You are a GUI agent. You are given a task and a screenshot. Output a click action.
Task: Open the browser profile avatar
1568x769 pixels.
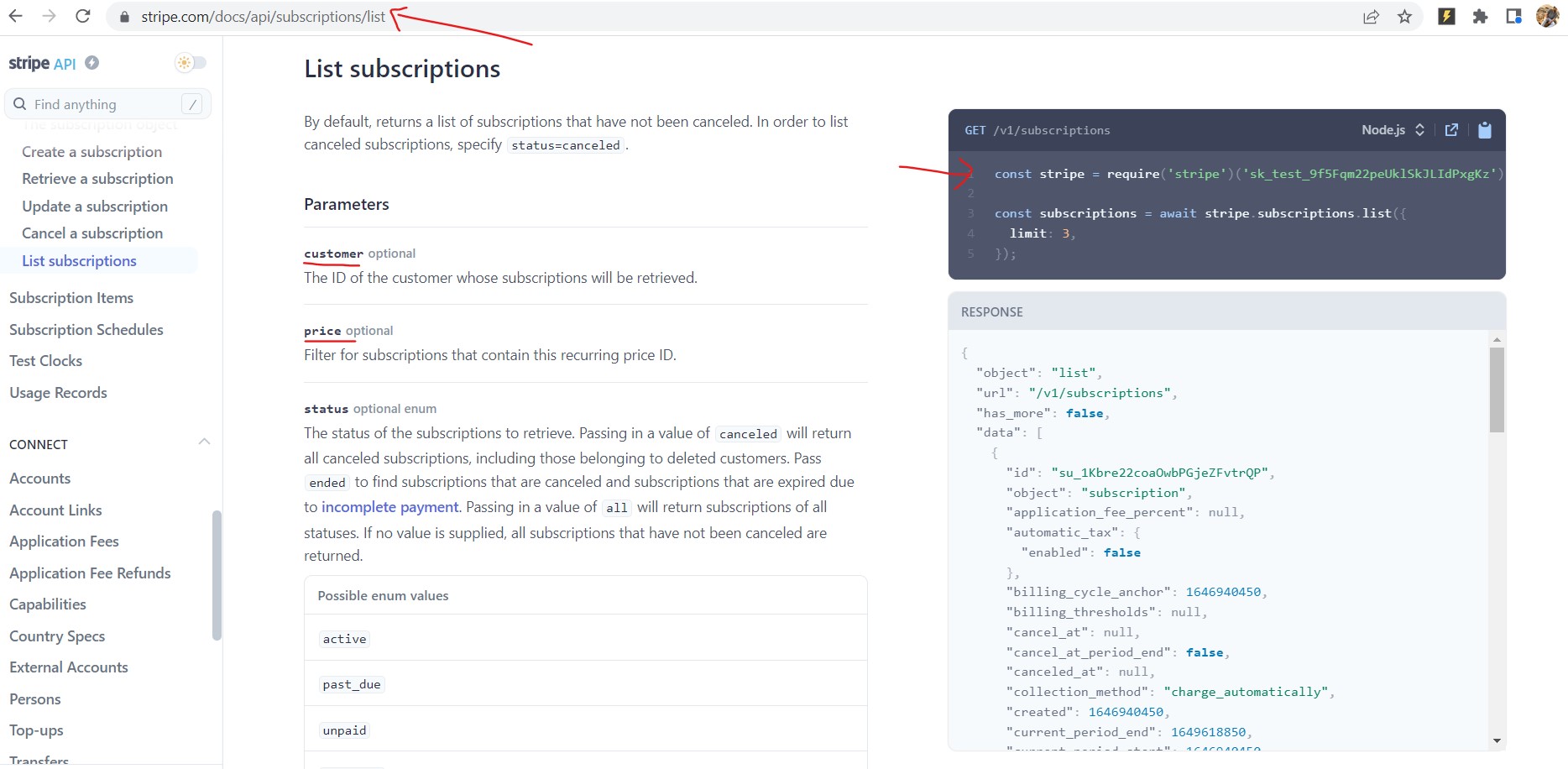(x=1547, y=16)
